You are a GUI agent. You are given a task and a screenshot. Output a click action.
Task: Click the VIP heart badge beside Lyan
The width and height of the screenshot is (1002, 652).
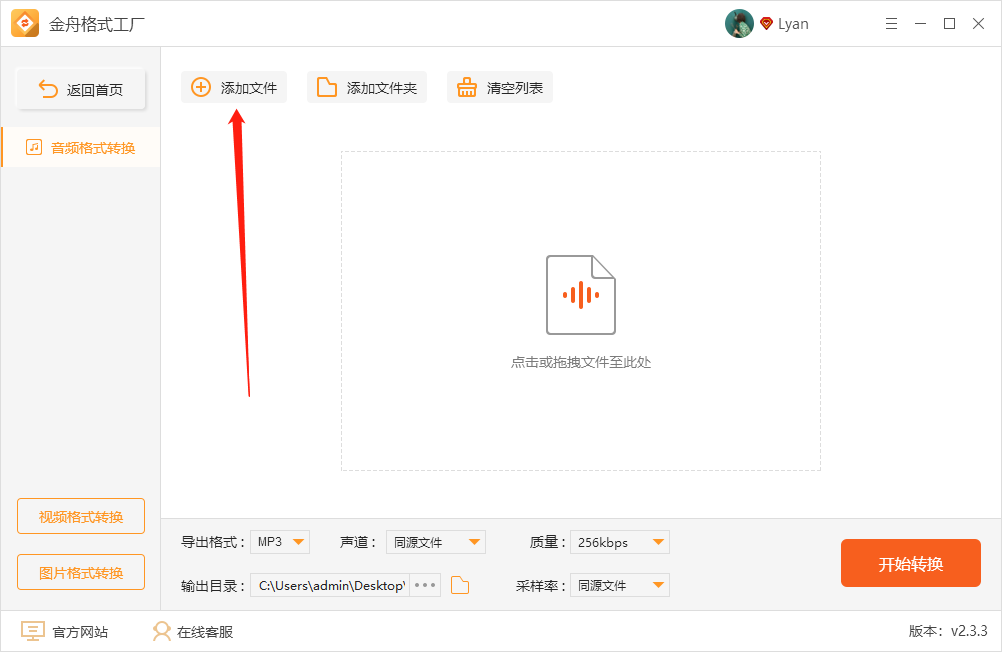(765, 23)
